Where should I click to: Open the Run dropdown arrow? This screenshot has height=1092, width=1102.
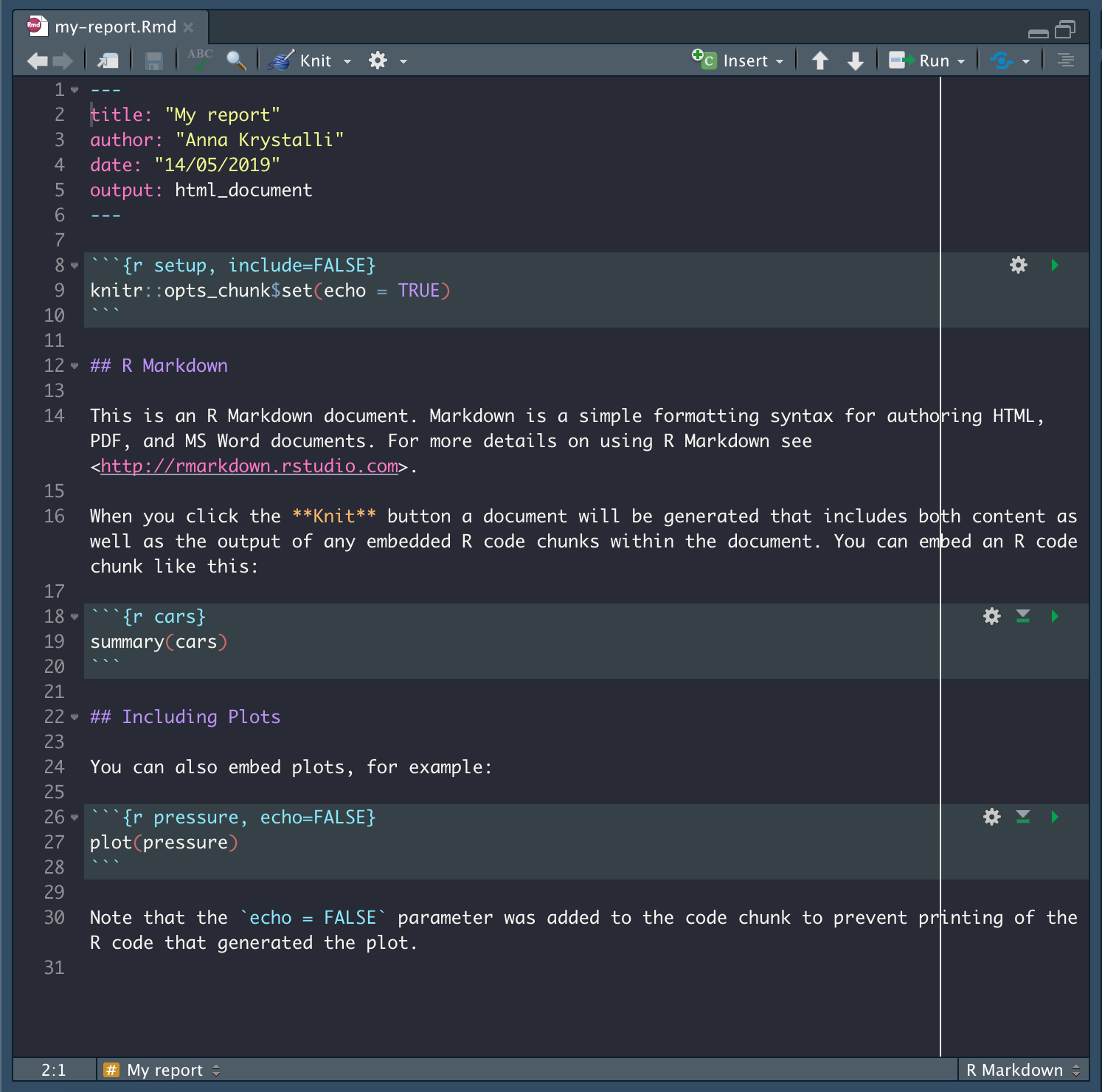coord(961,62)
